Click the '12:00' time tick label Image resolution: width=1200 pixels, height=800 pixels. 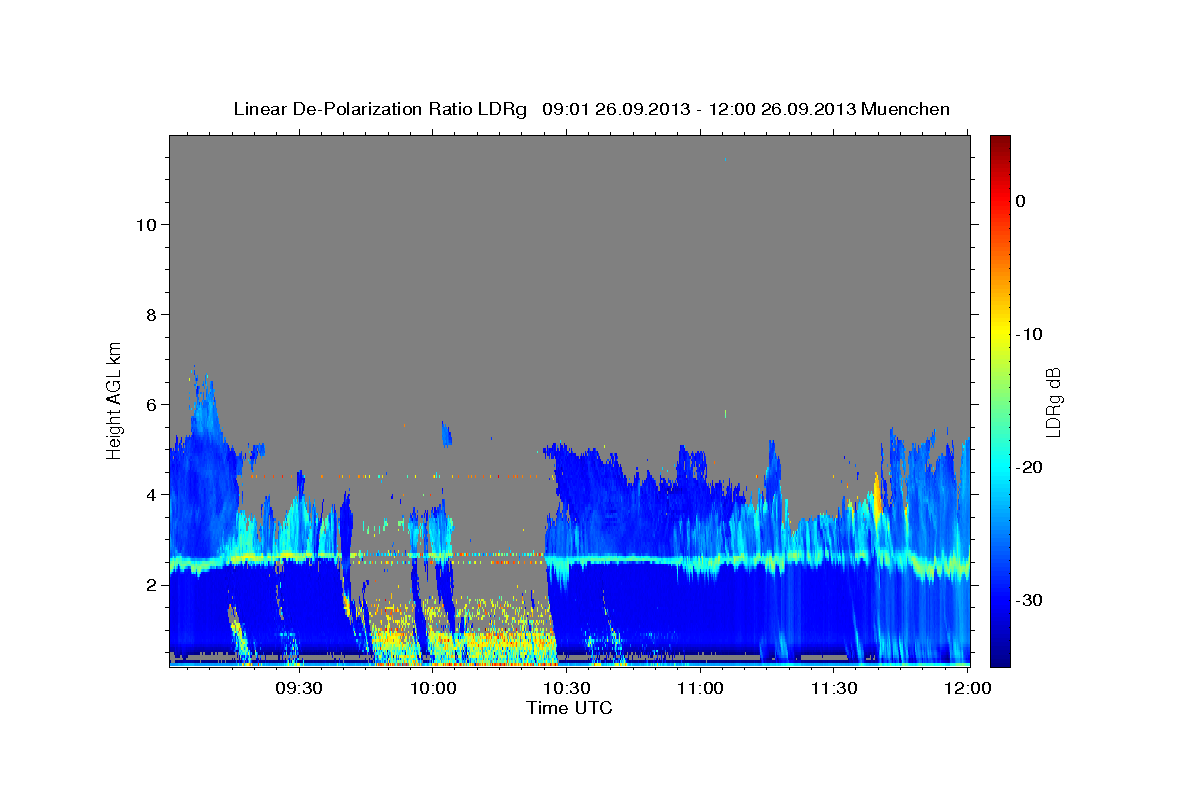coord(968,688)
